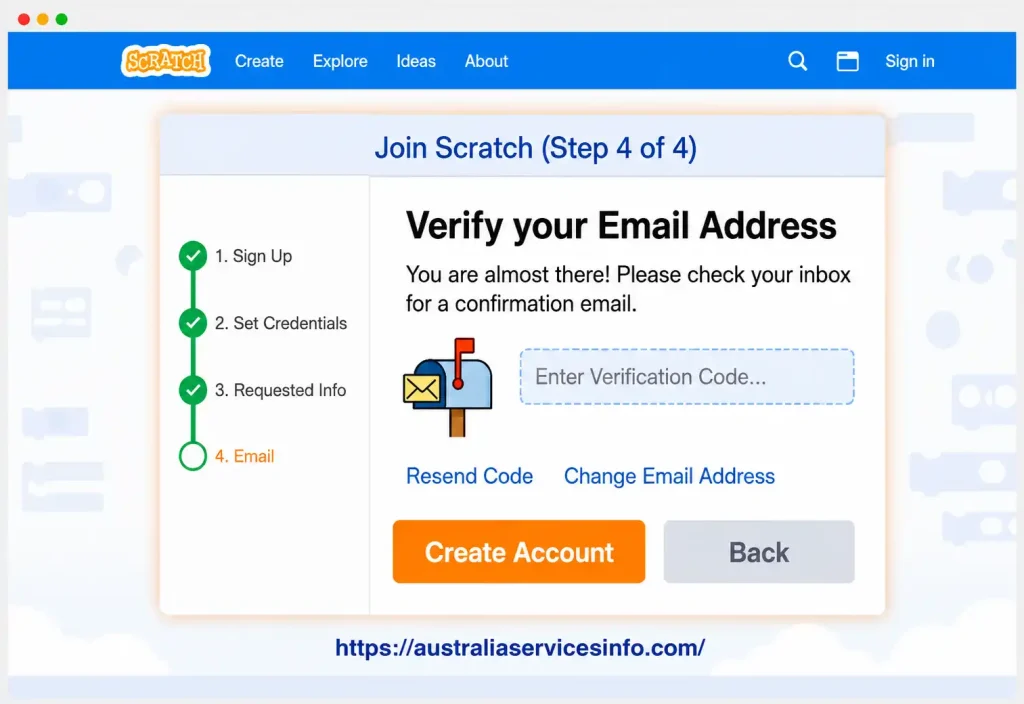This screenshot has height=704, width=1024.
Task: Click the Scratch logo
Action: click(x=166, y=61)
